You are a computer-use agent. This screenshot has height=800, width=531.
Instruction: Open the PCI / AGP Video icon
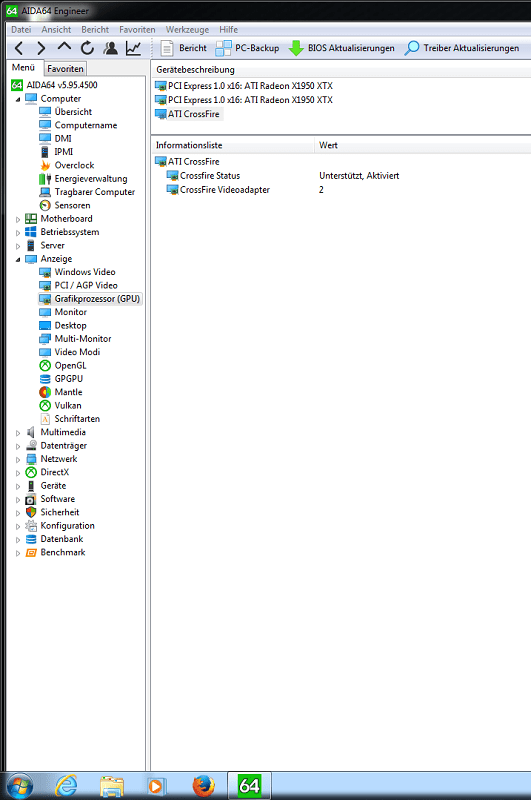[x=45, y=285]
